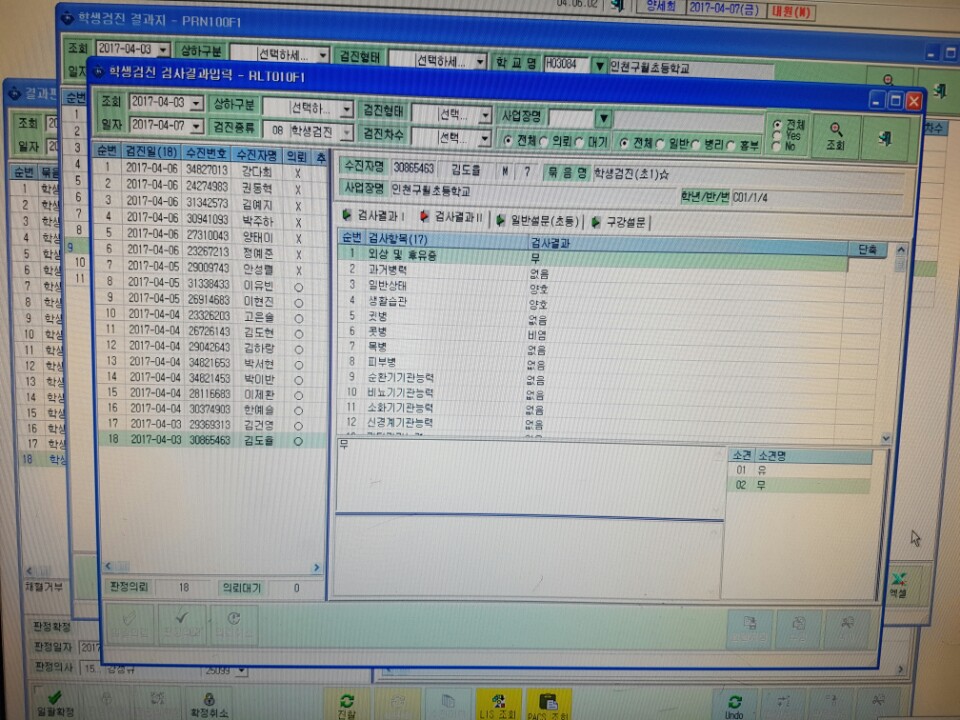Select the patient row 김도현
This screenshot has height=720, width=960.
click(211, 331)
